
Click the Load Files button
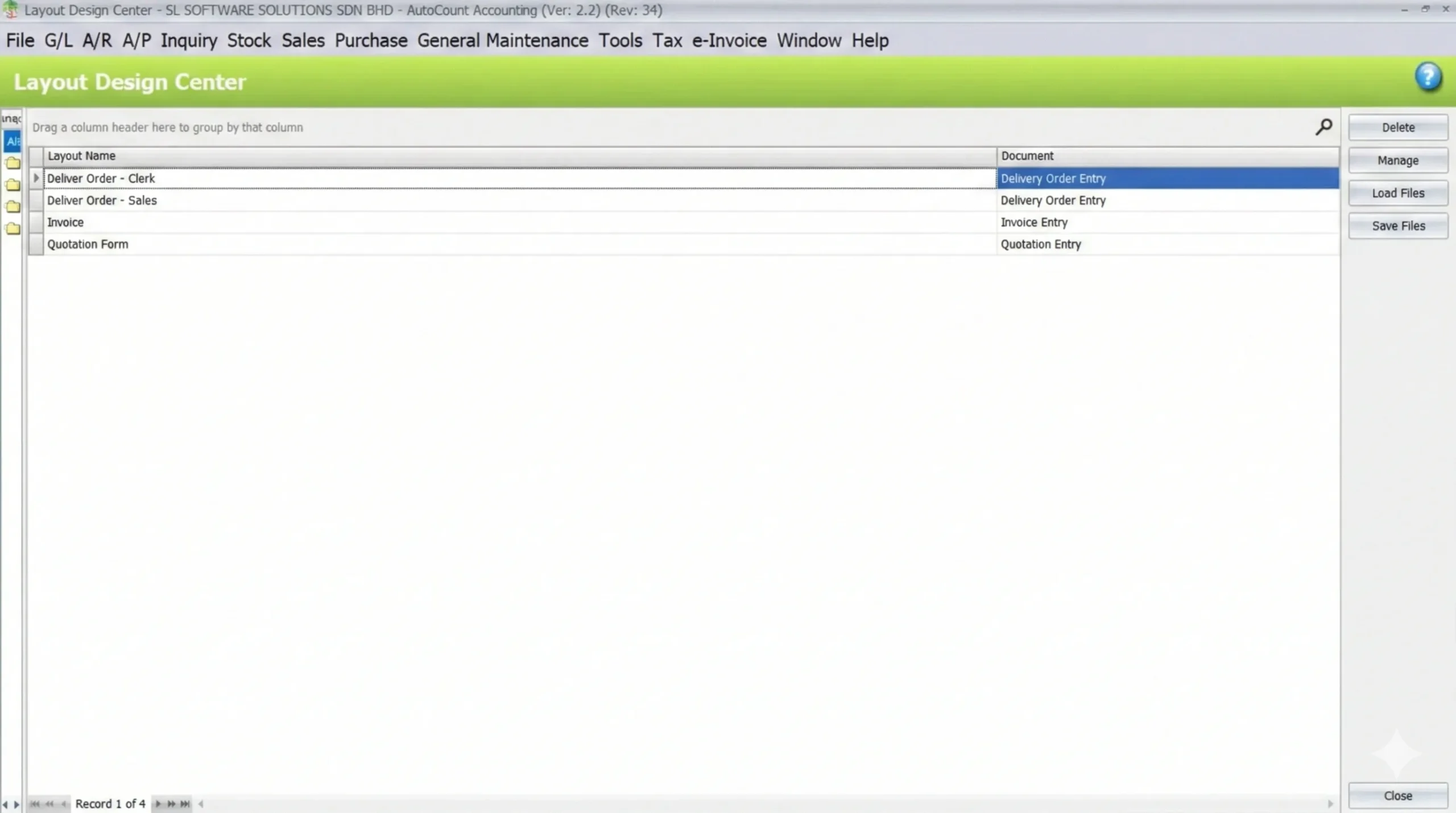click(1398, 193)
